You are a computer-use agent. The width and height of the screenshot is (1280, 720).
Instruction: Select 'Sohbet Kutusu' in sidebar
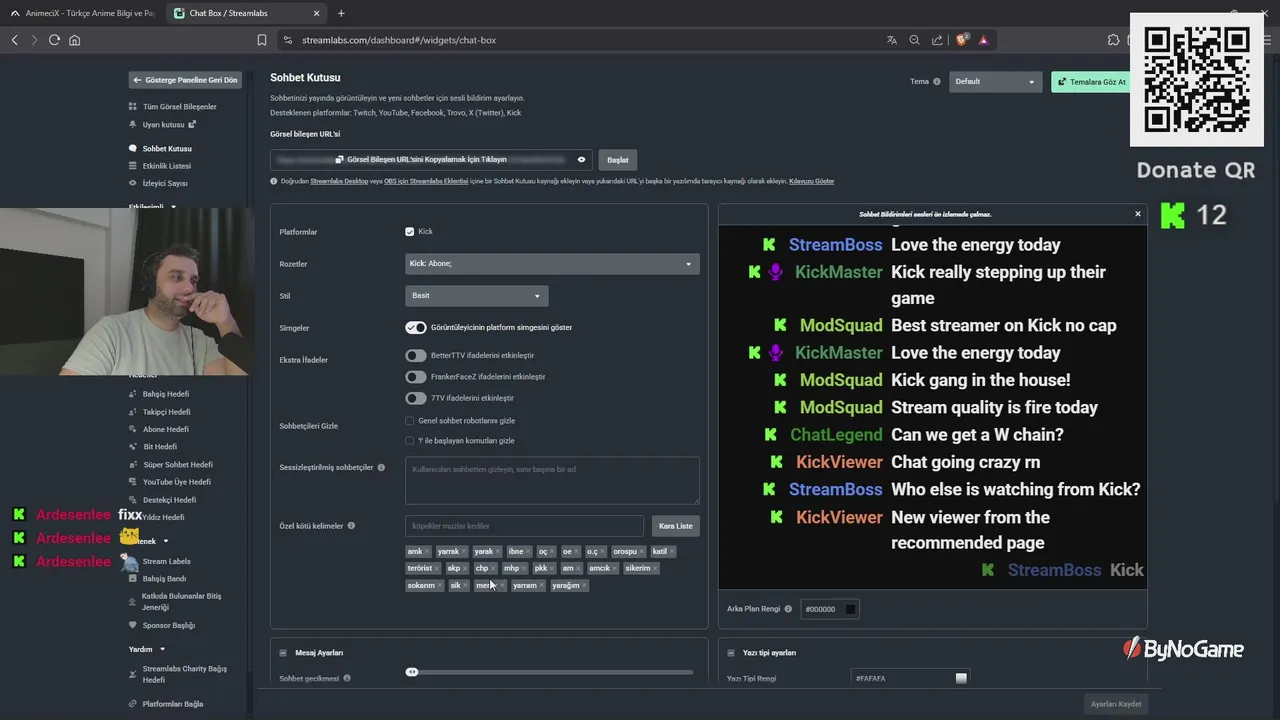(166, 149)
